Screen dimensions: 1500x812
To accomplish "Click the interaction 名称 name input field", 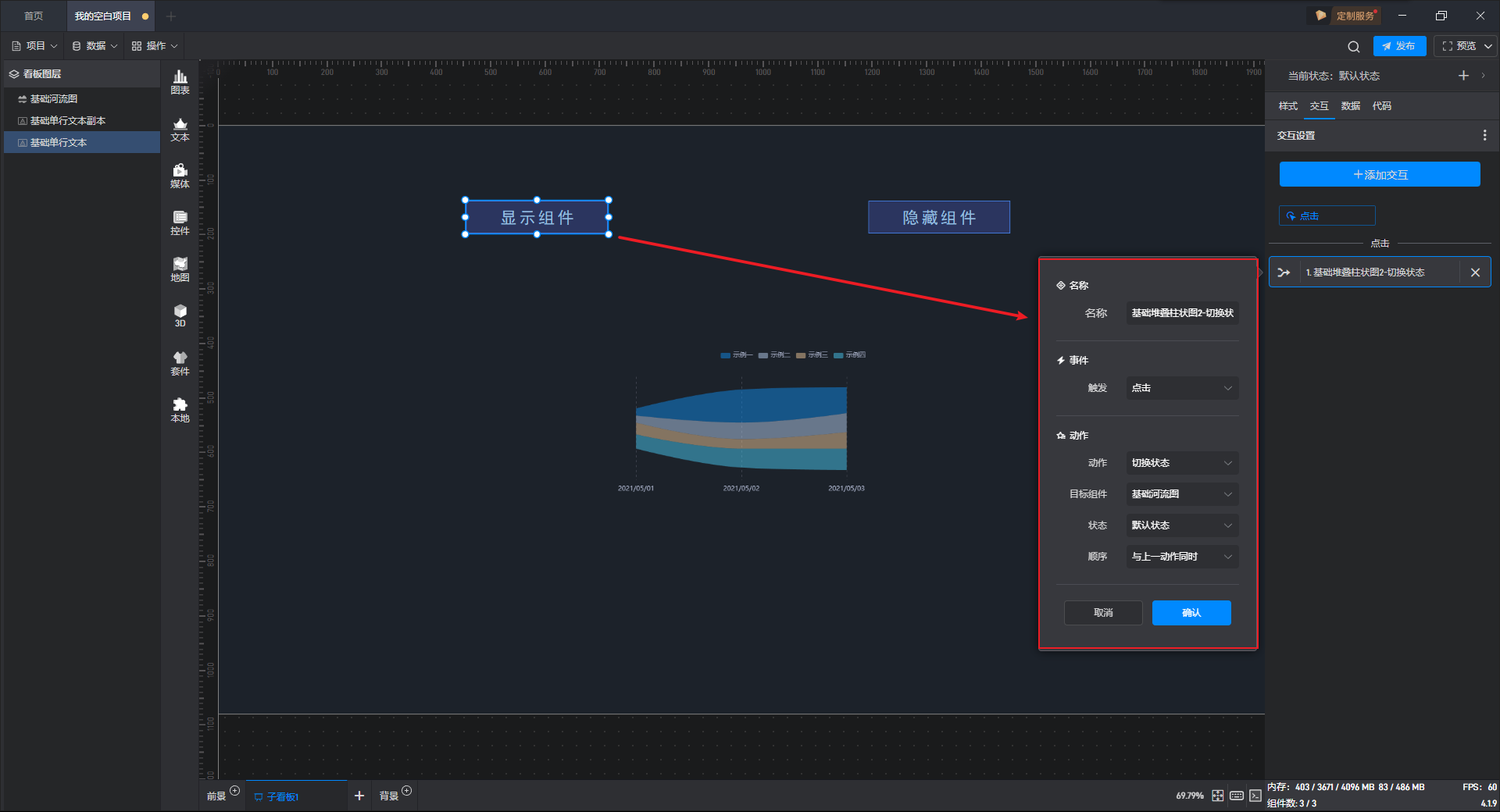I will pyautogui.click(x=1182, y=313).
